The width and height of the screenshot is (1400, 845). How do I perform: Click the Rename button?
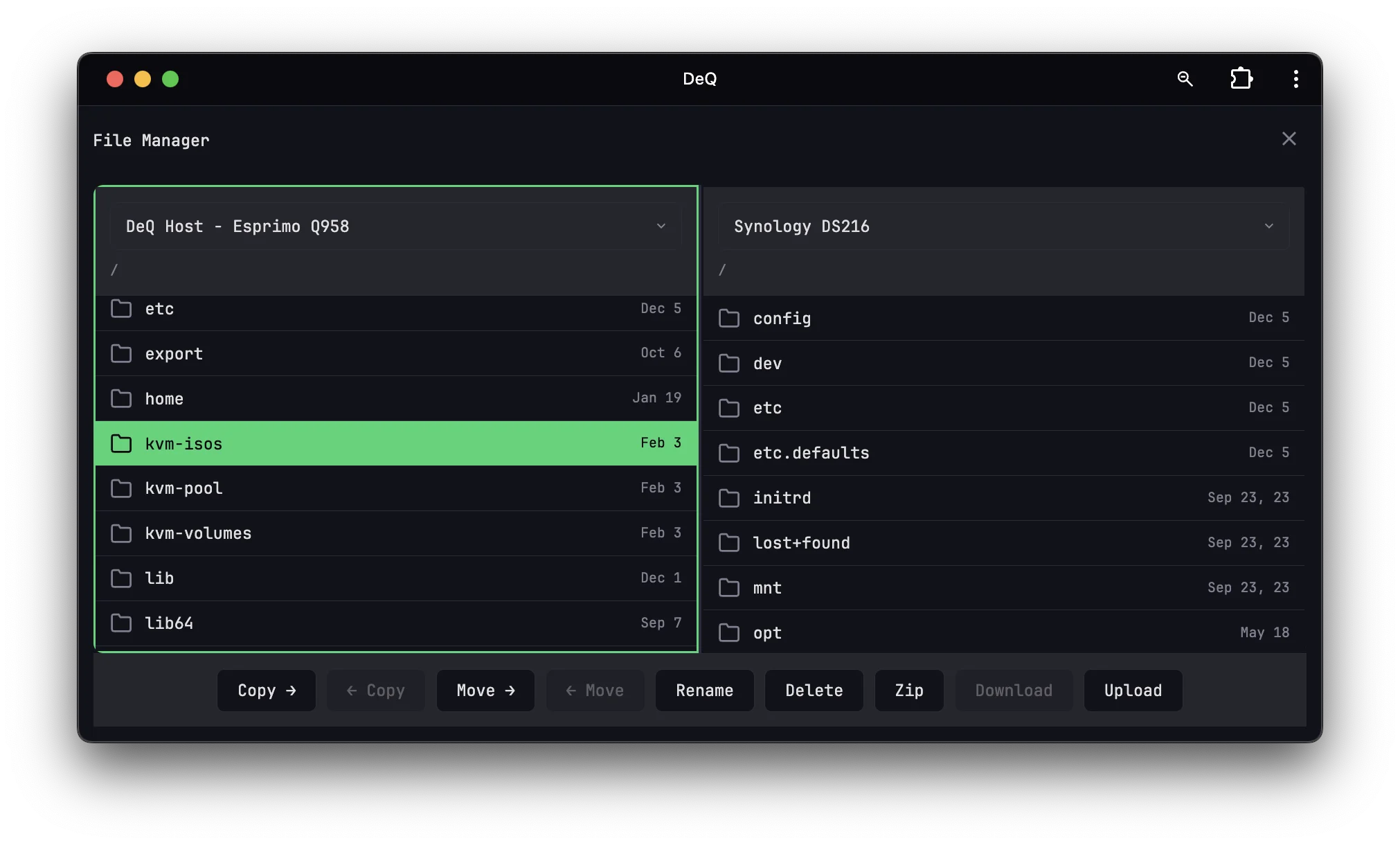704,691
